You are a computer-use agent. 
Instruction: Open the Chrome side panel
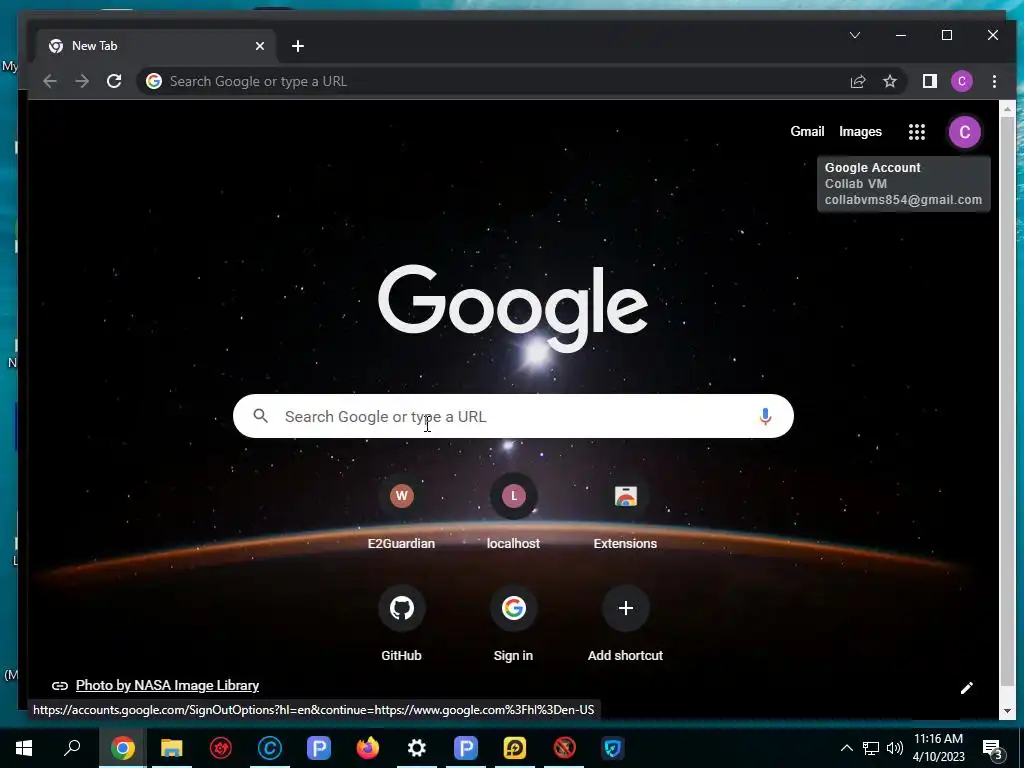point(929,81)
